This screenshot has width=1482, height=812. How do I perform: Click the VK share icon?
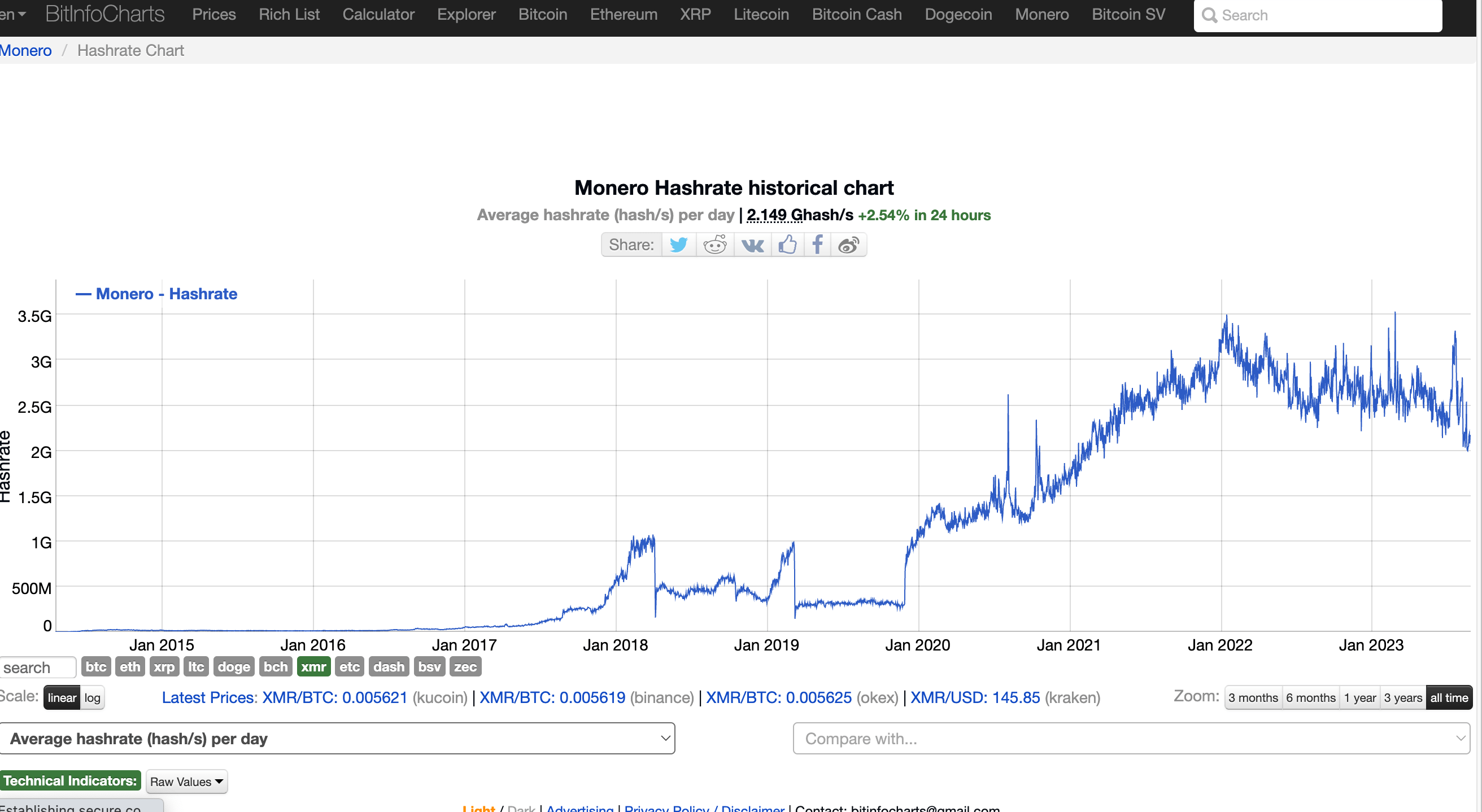[751, 244]
